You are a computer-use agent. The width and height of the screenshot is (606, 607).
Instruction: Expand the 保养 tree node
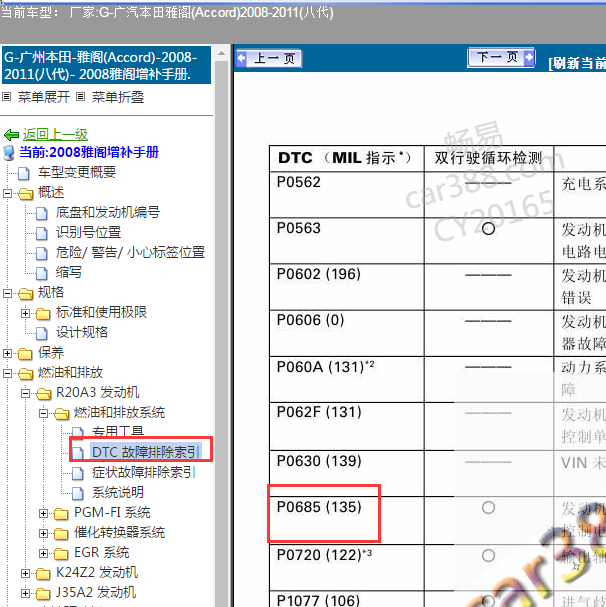click(7, 353)
